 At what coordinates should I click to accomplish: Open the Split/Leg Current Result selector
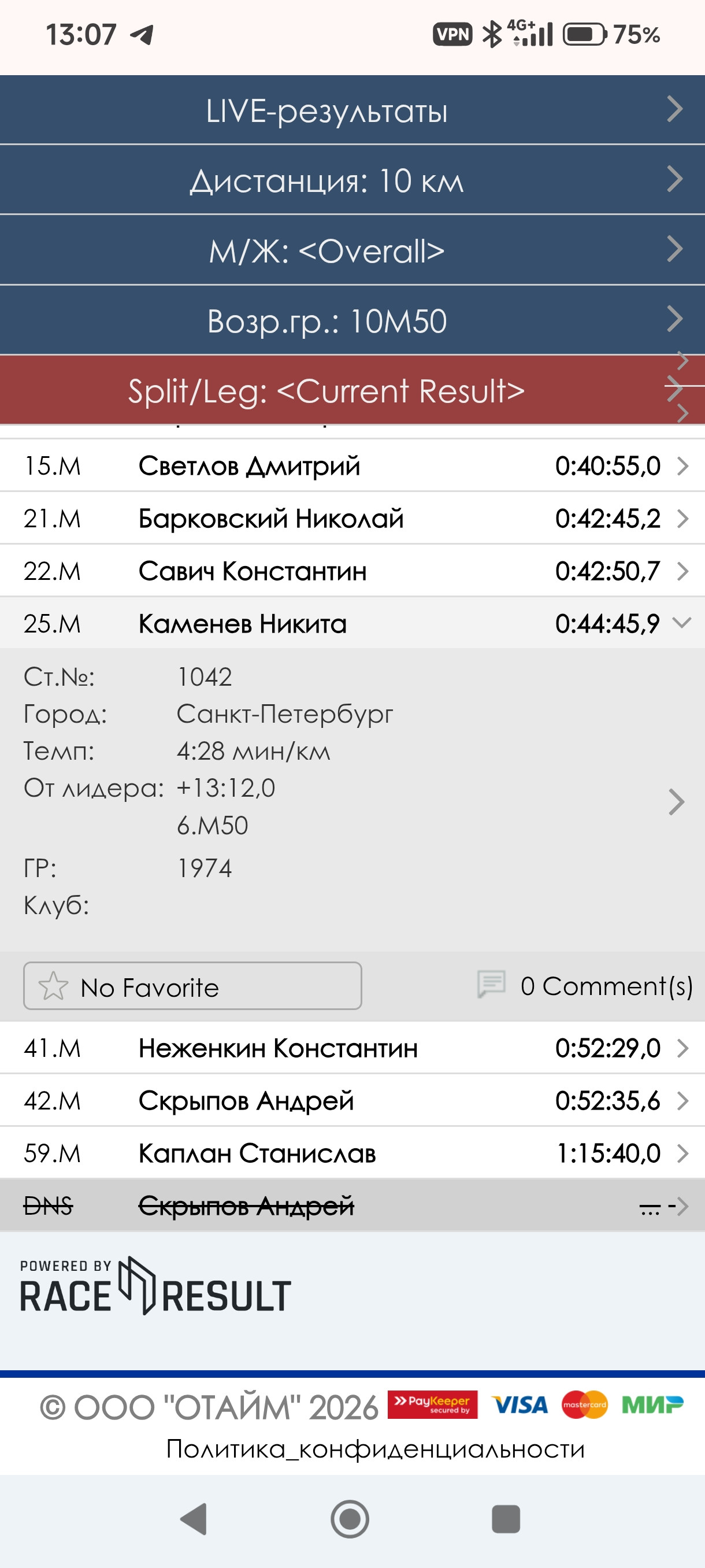pos(352,390)
